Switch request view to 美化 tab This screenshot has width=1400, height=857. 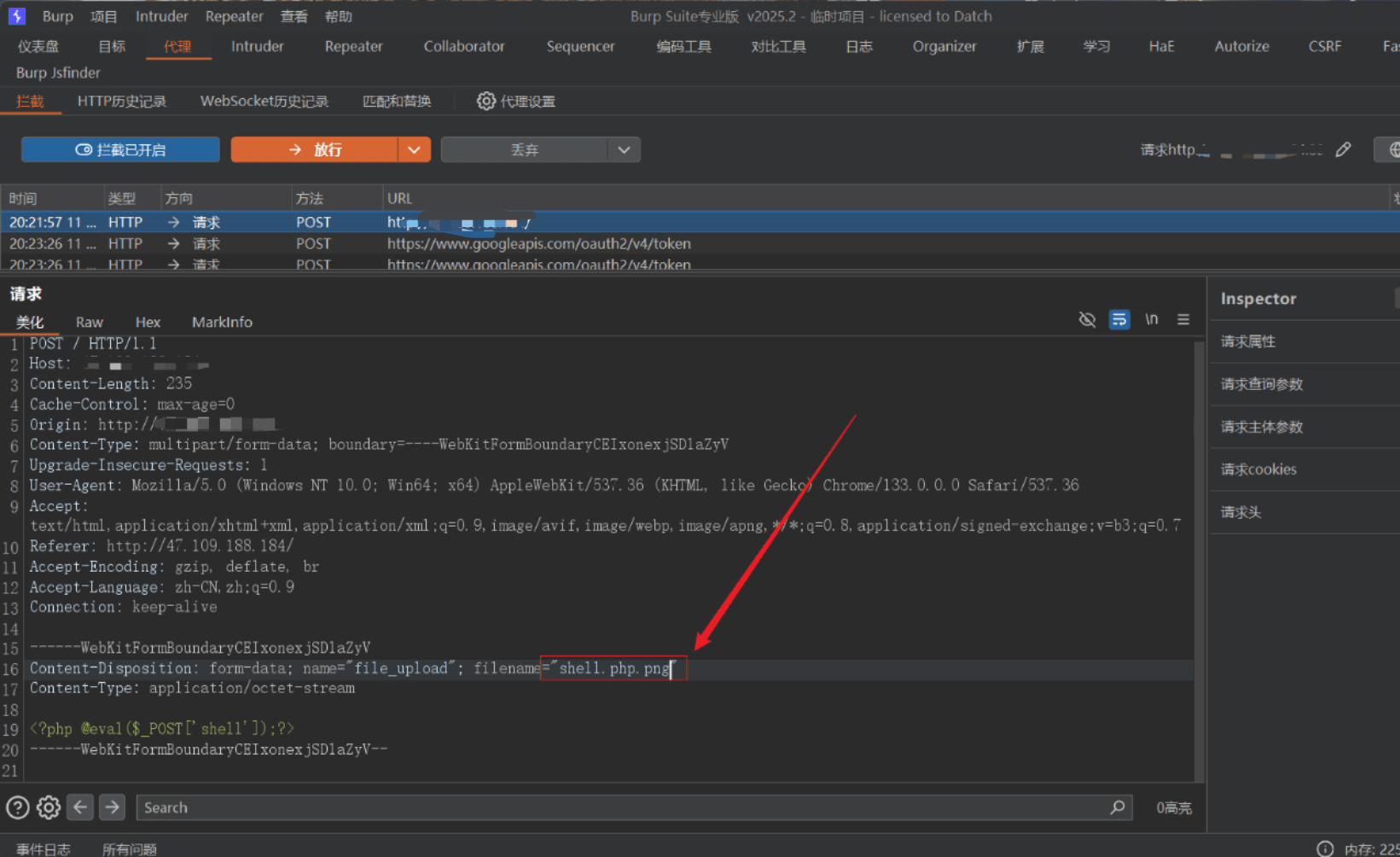pos(30,322)
